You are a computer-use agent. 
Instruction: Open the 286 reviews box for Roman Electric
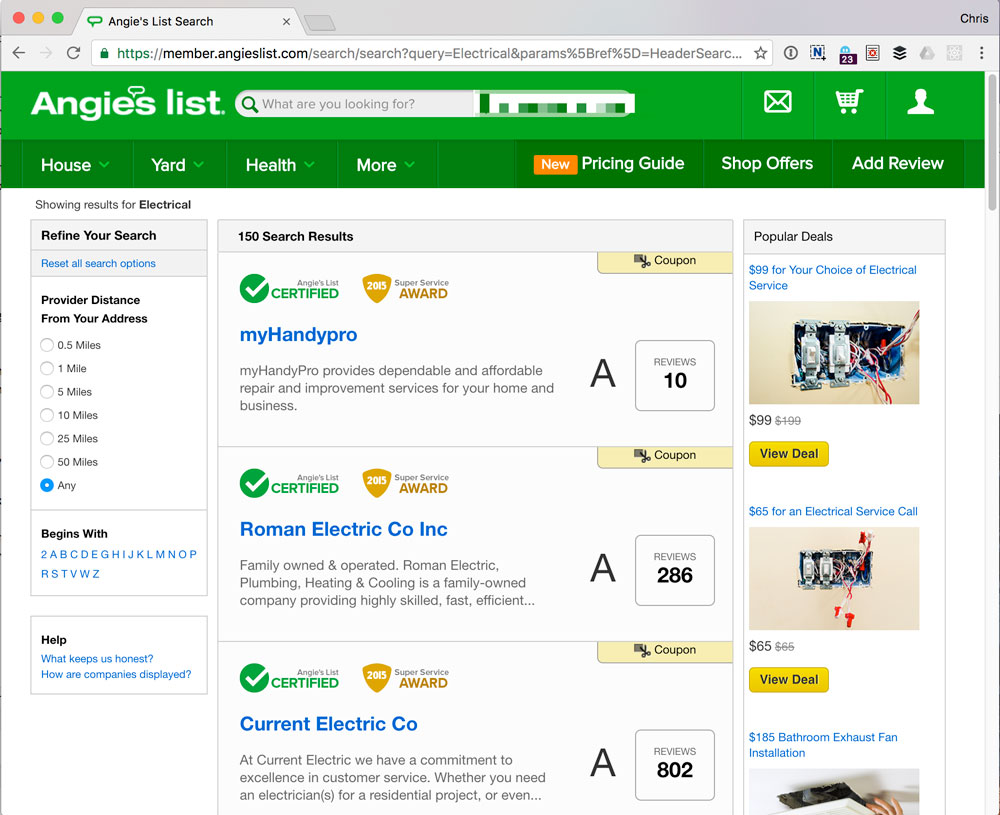(x=675, y=569)
